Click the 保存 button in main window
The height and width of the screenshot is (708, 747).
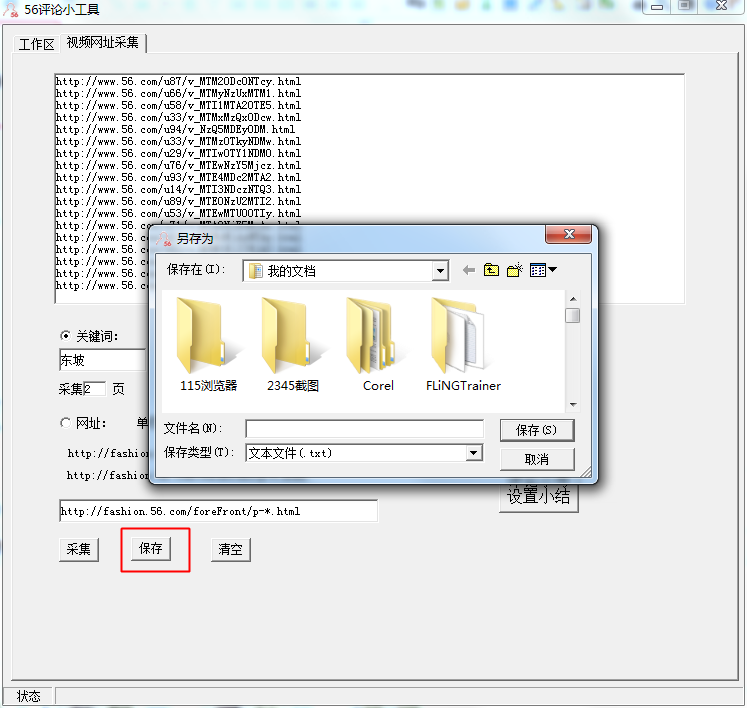pyautogui.click(x=151, y=548)
